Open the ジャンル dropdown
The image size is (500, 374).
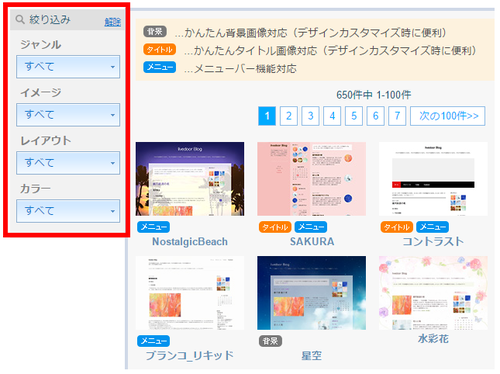tap(68, 67)
